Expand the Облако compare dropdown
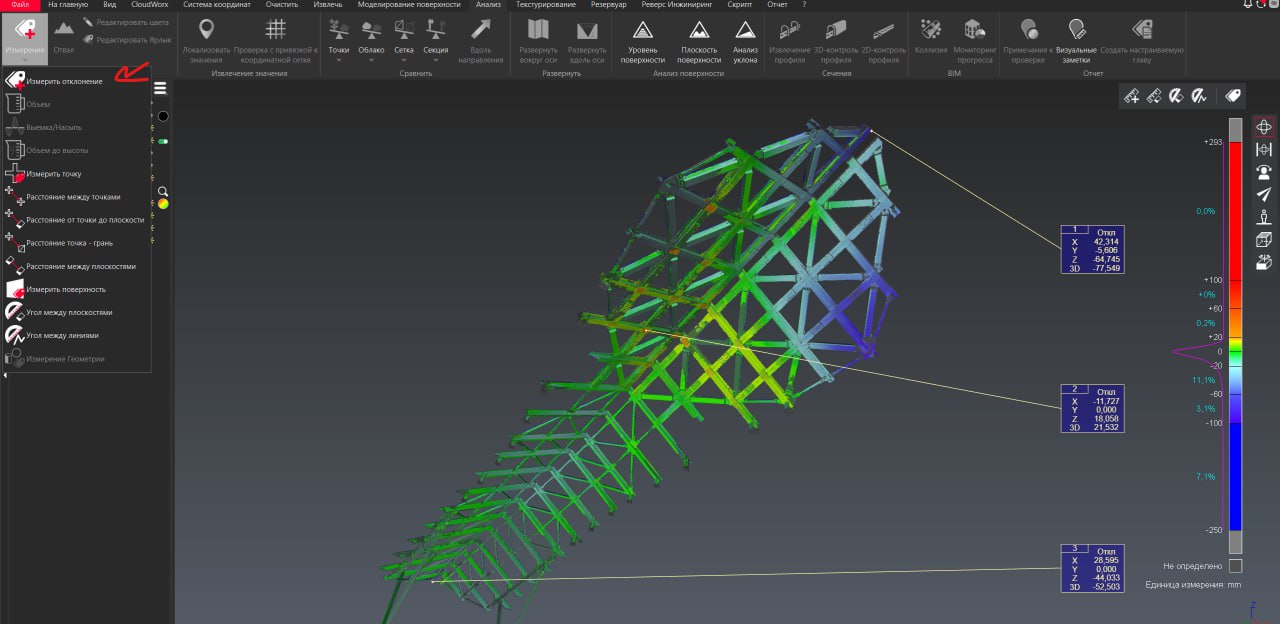1280x624 pixels. (x=371, y=39)
